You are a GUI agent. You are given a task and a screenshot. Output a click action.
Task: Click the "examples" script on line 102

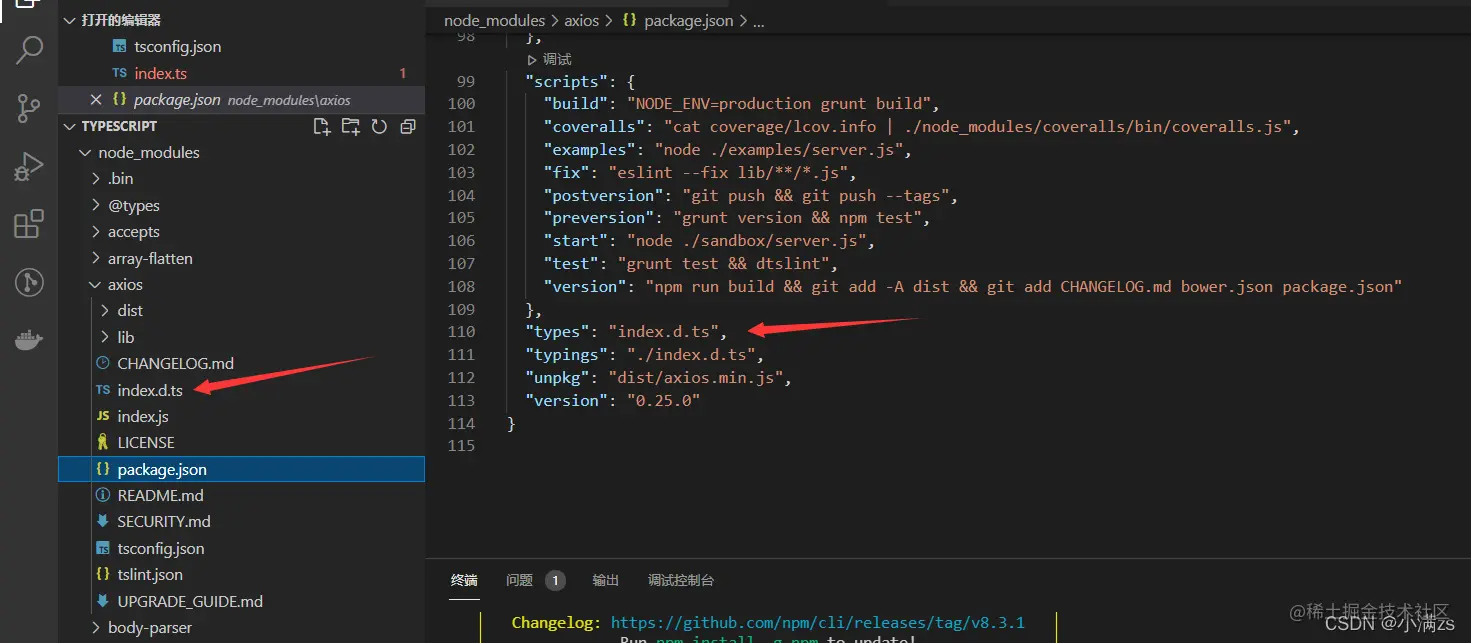[x=590, y=149]
